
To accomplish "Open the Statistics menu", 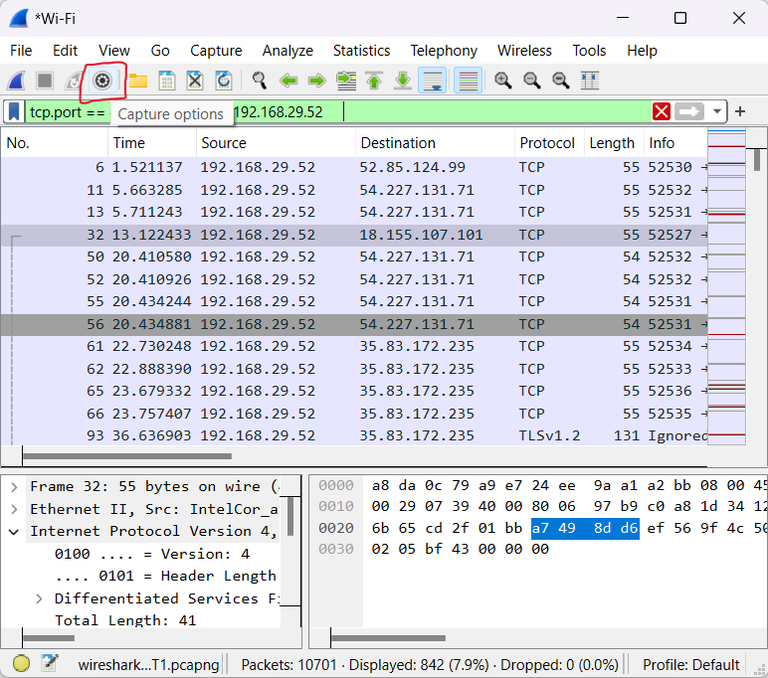I will coord(361,50).
